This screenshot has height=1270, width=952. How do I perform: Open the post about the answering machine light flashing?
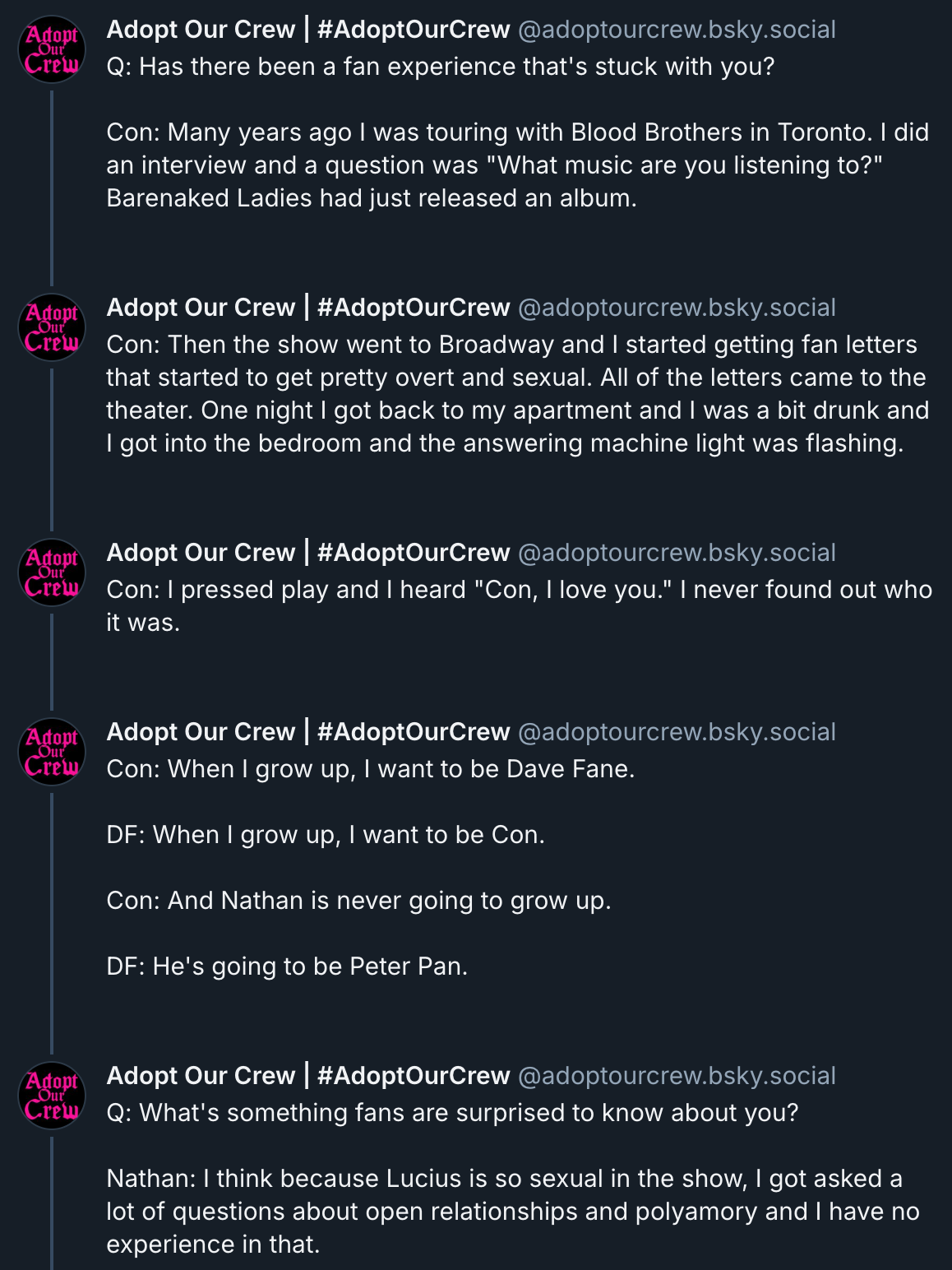[518, 394]
